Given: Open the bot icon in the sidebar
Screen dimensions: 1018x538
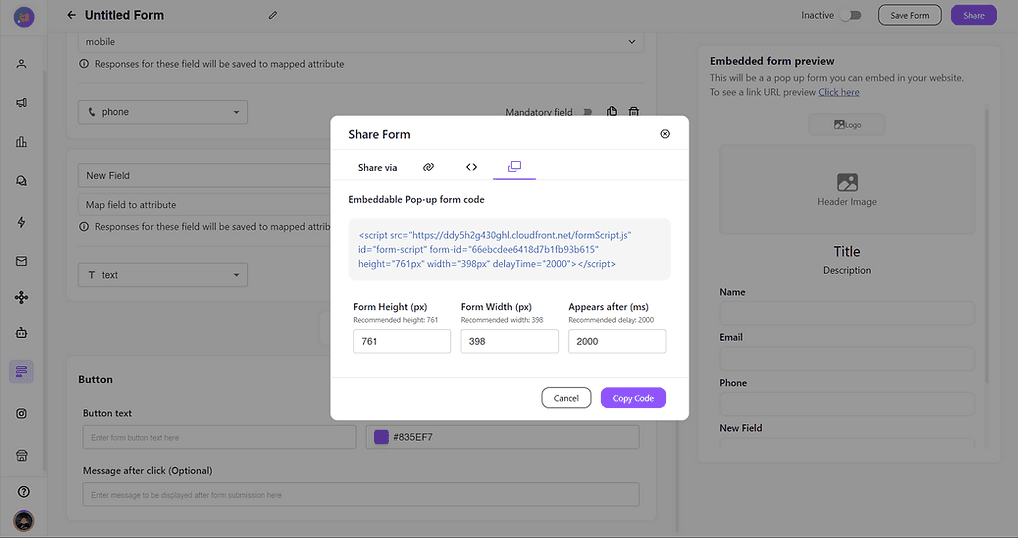Looking at the screenshot, I should [x=21, y=333].
